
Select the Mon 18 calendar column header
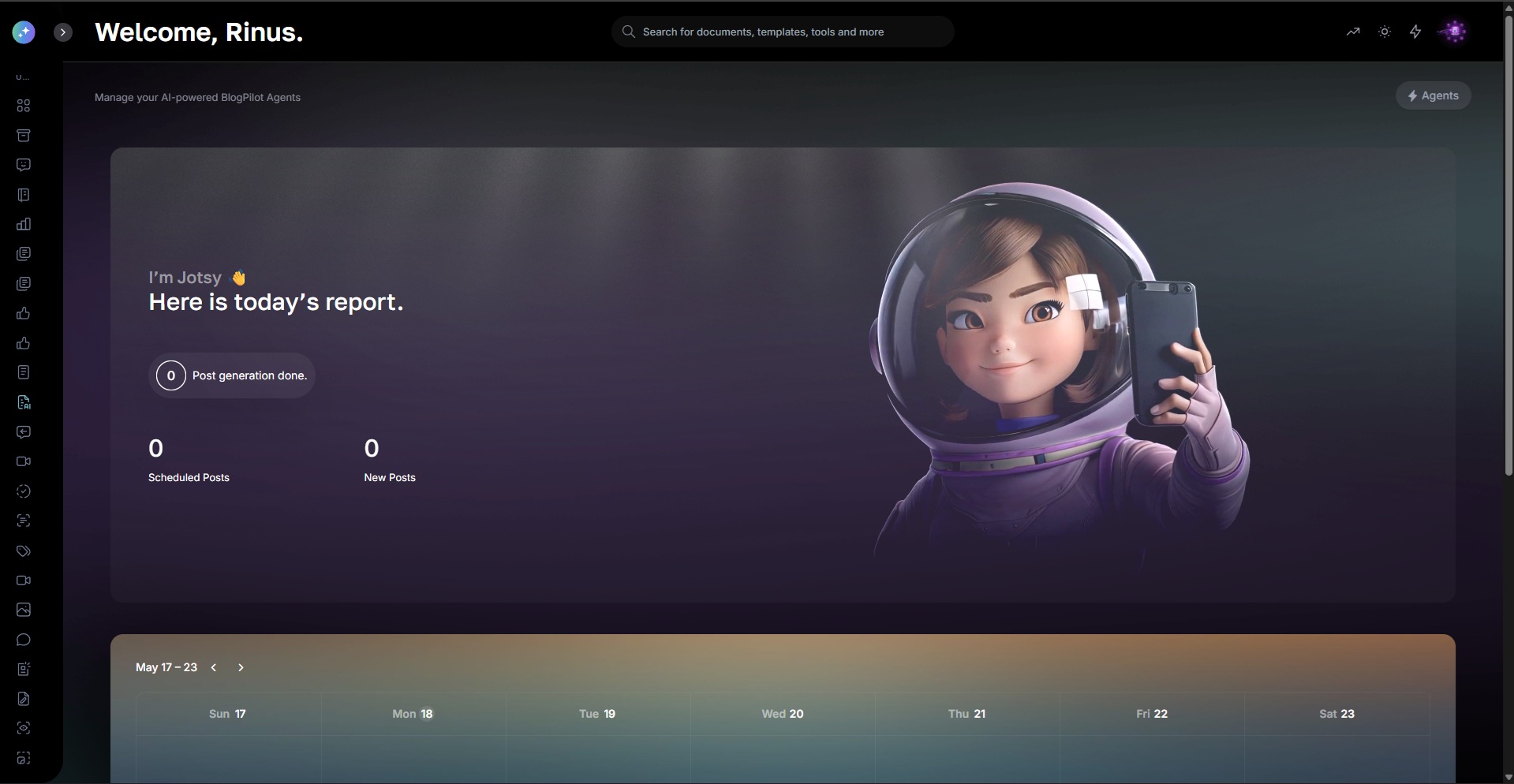[413, 714]
